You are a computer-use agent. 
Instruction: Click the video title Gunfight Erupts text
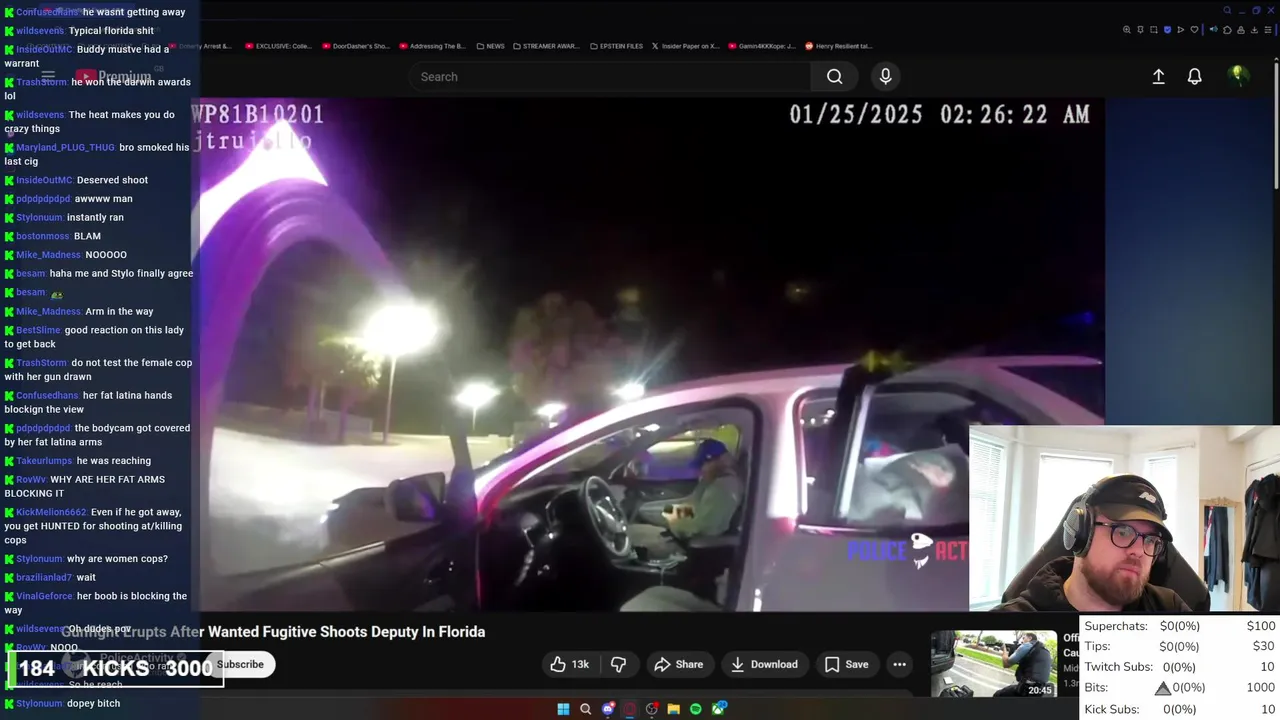pyautogui.click(x=273, y=632)
